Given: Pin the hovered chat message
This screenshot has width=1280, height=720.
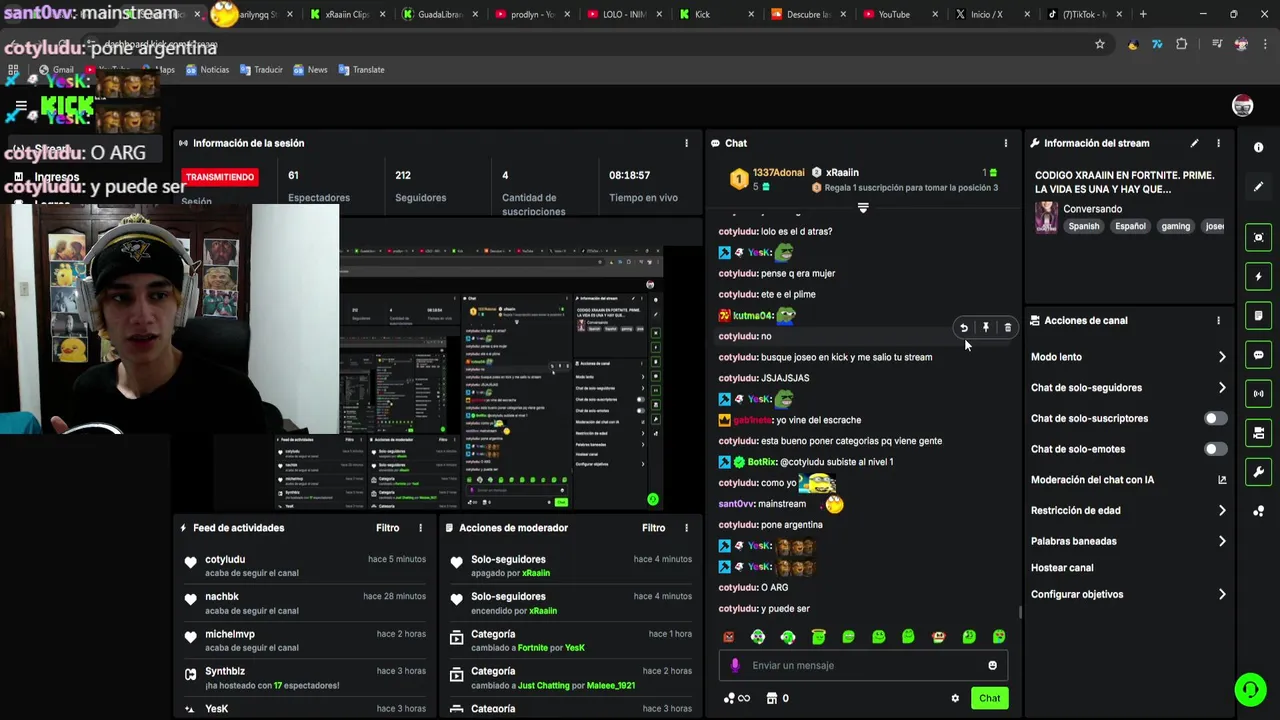Looking at the screenshot, I should click(986, 328).
